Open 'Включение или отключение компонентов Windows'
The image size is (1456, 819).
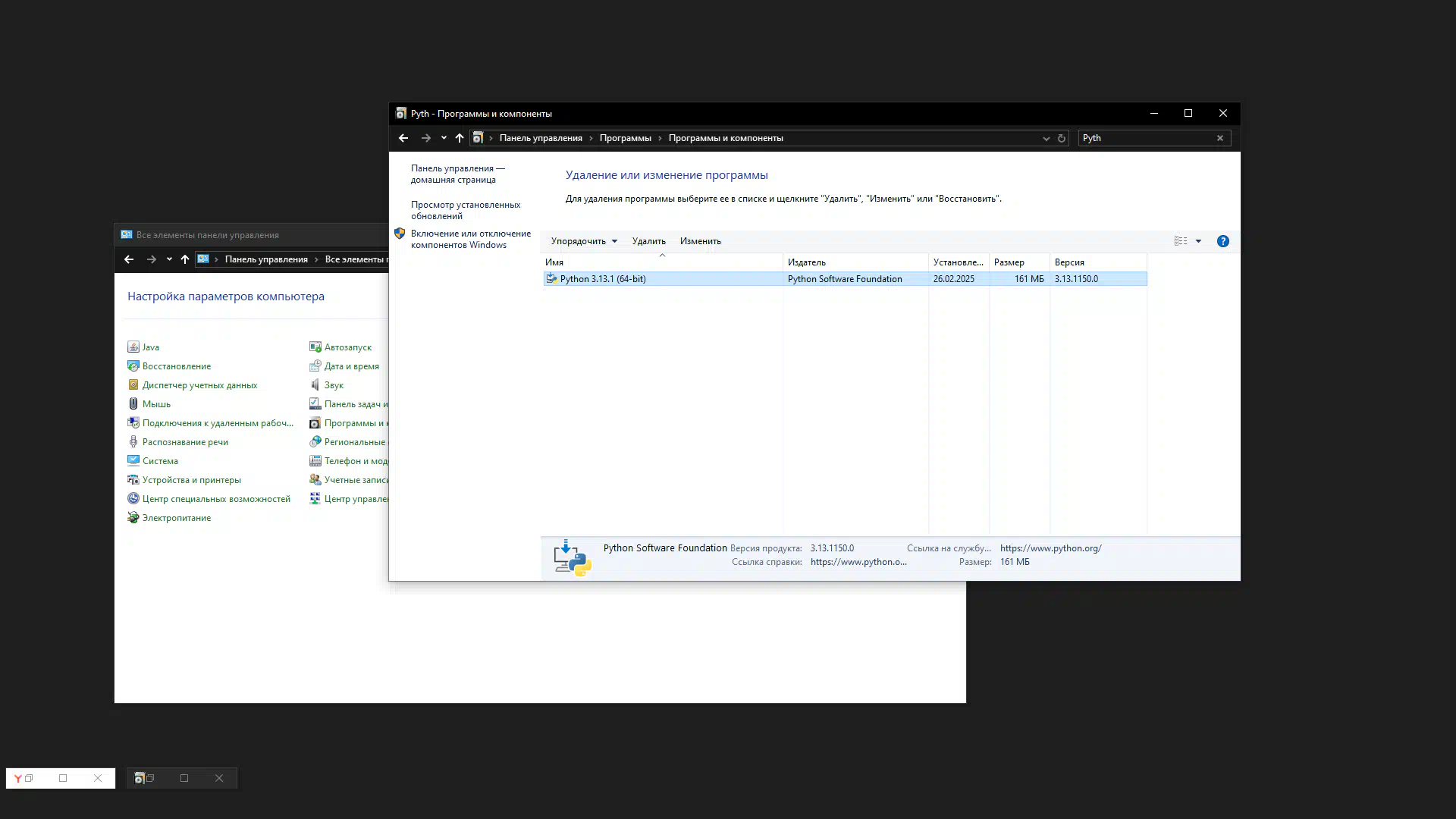(x=470, y=239)
